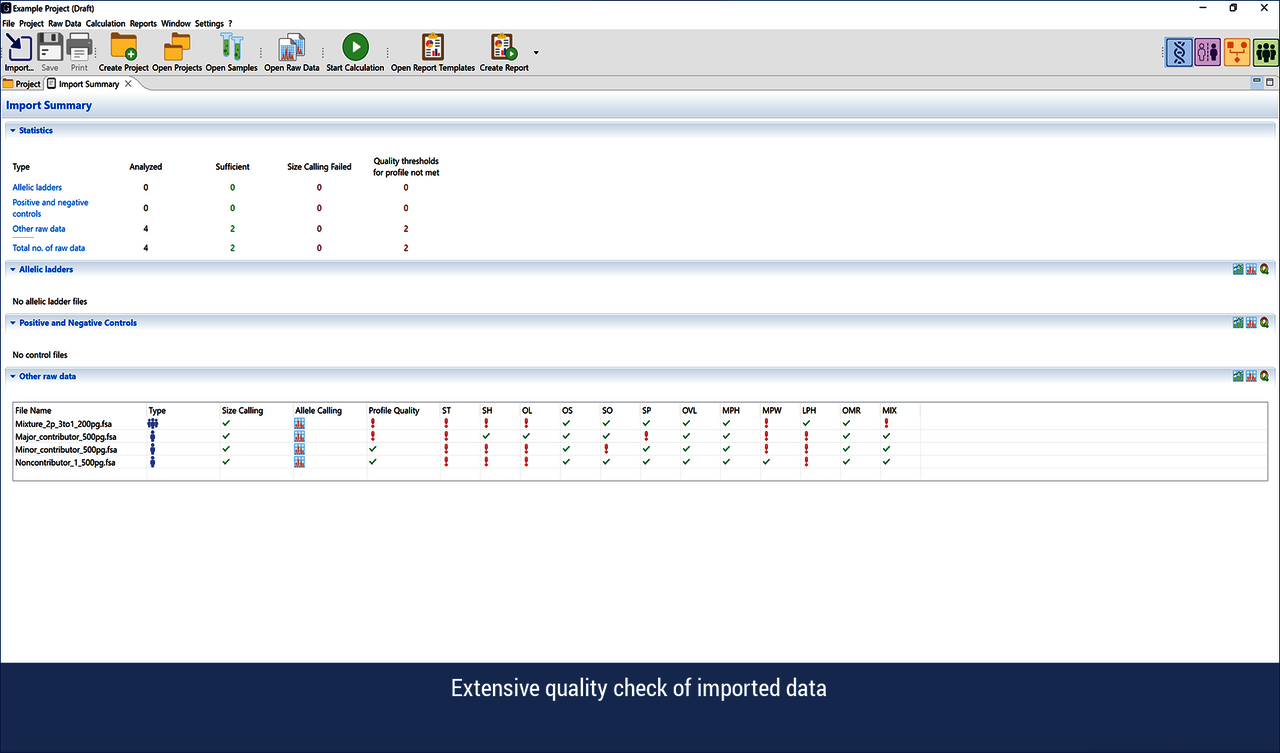Select the purple two-person comparison perspective icon
Screen dimensions: 1280x753
(x=1208, y=52)
